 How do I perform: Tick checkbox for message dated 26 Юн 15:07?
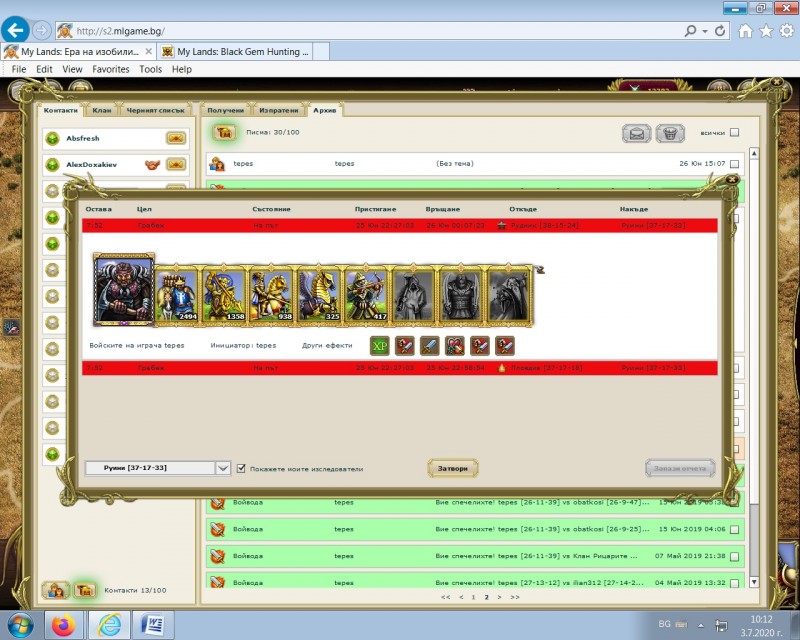734,163
